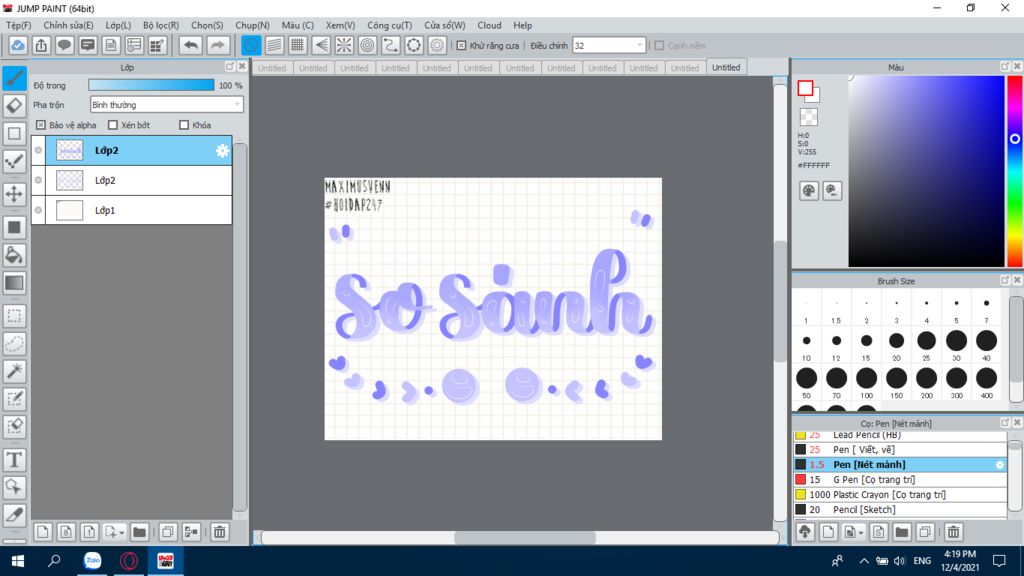Click the export/share icon in toolbar
This screenshot has width=1024, height=576.
pos(41,45)
